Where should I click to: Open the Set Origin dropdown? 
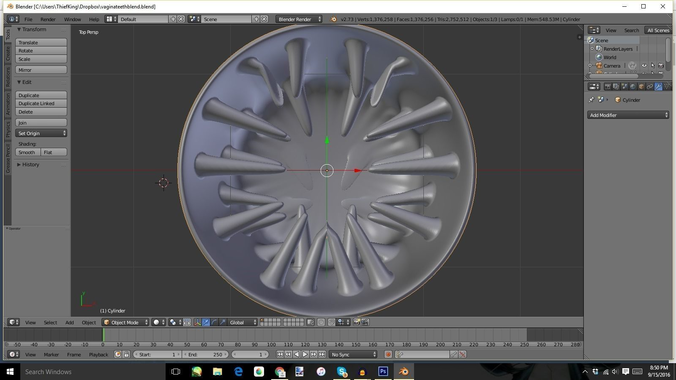(41, 133)
